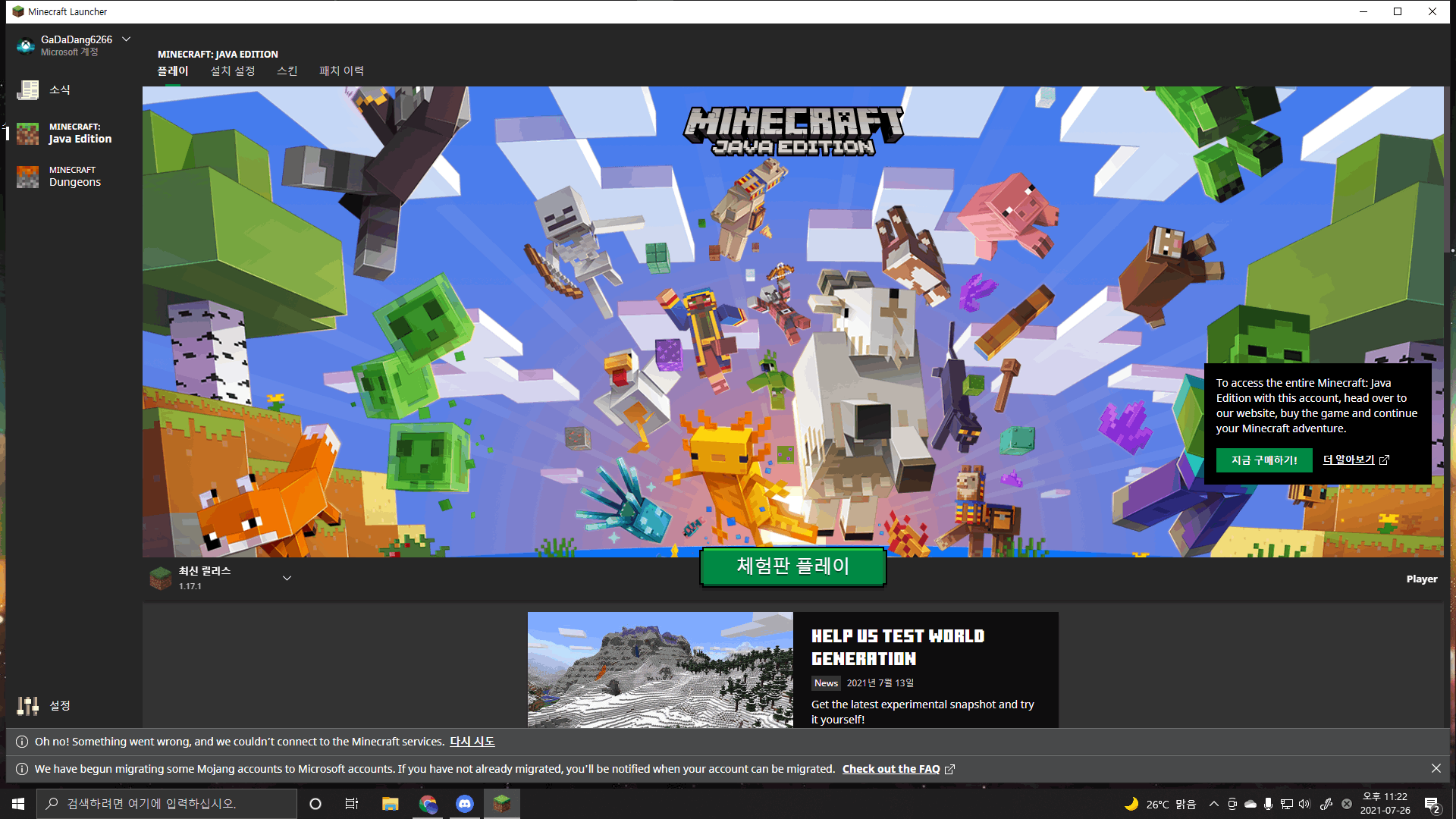
Task: Open Discord from the taskbar
Action: click(x=465, y=804)
